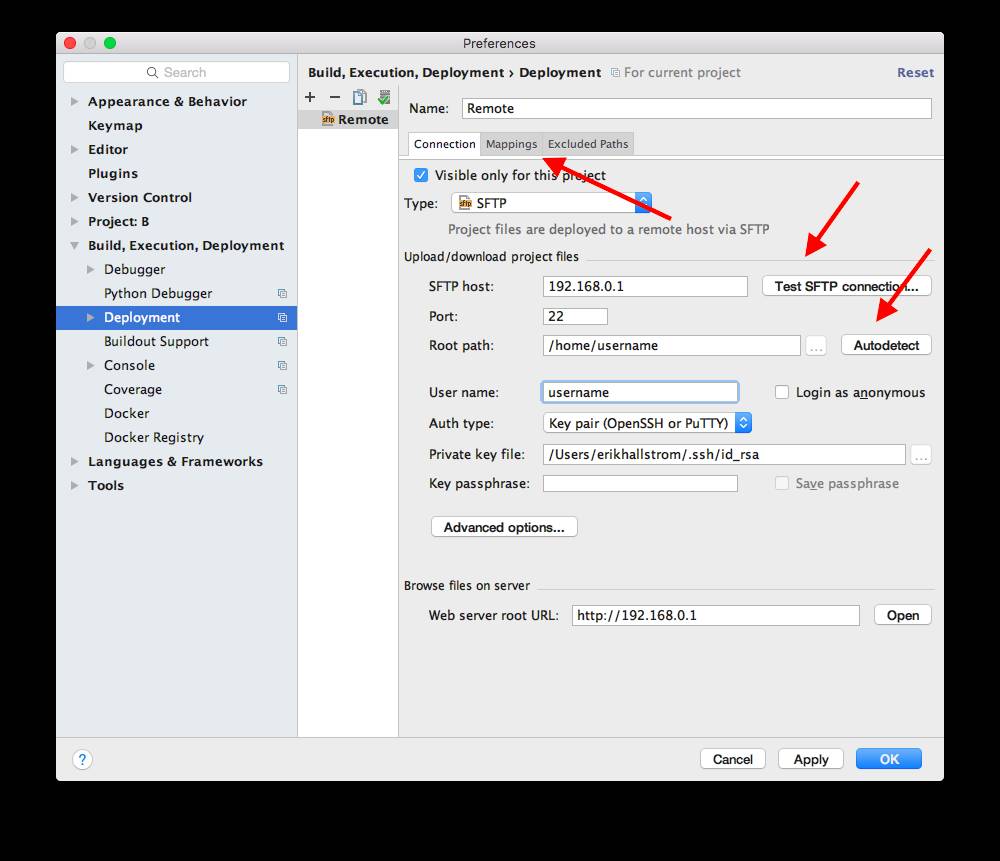This screenshot has width=1000, height=861.
Task: Expand Appearance & Behavior section
Action: pyautogui.click(x=75, y=101)
